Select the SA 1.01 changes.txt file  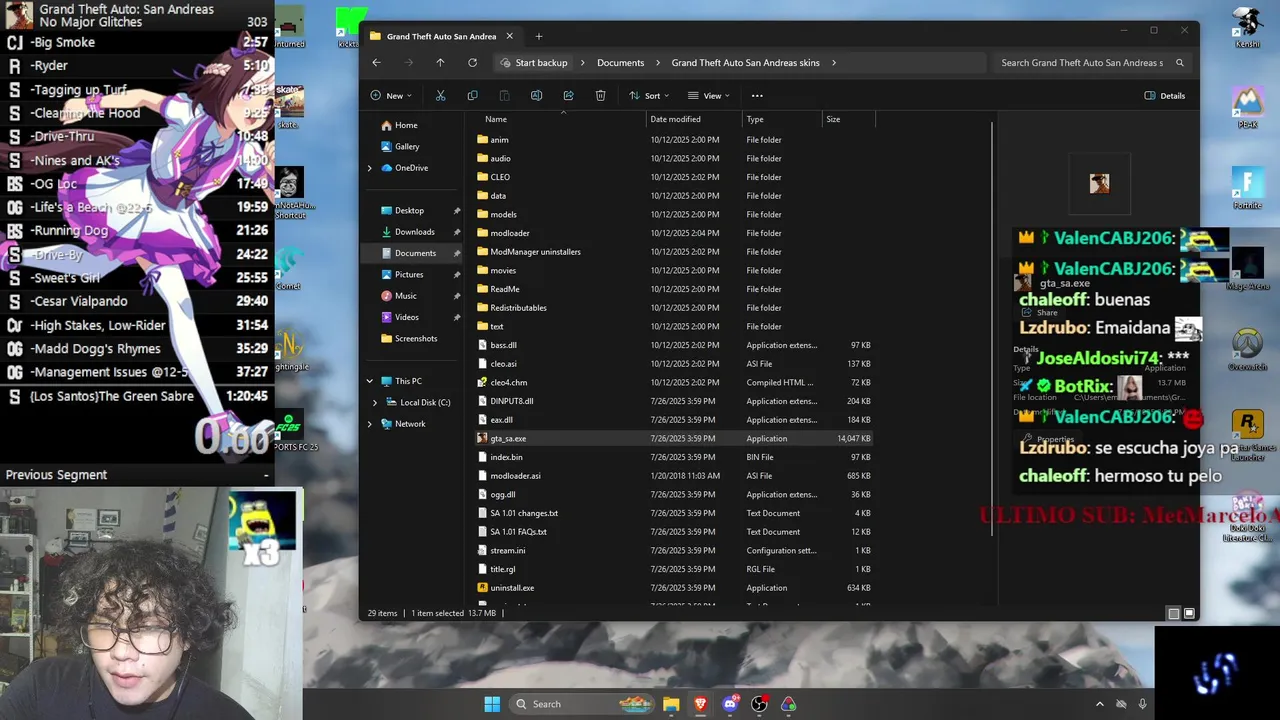[x=524, y=513]
